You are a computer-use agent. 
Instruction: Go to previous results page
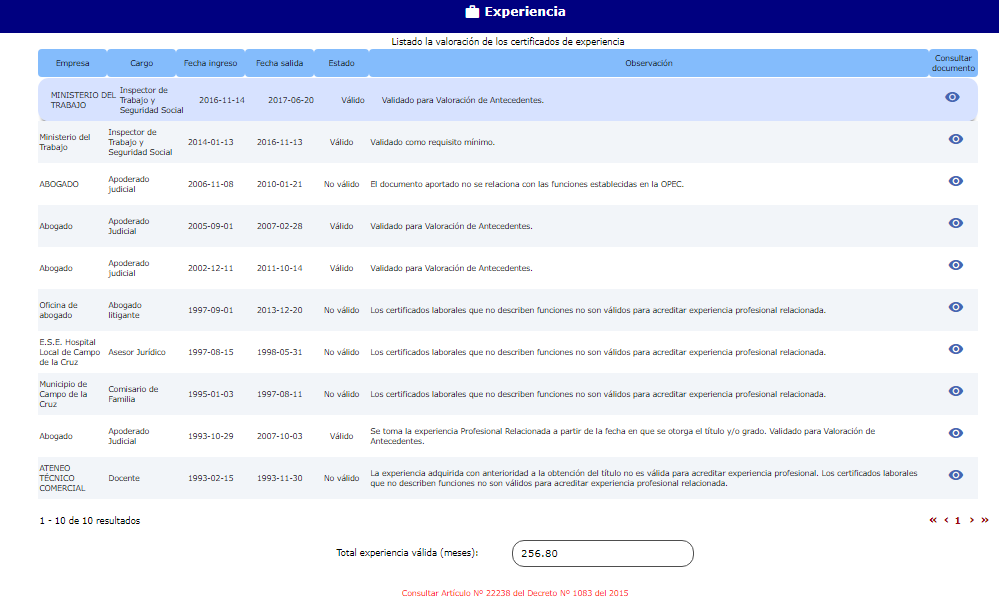[x=946, y=520]
